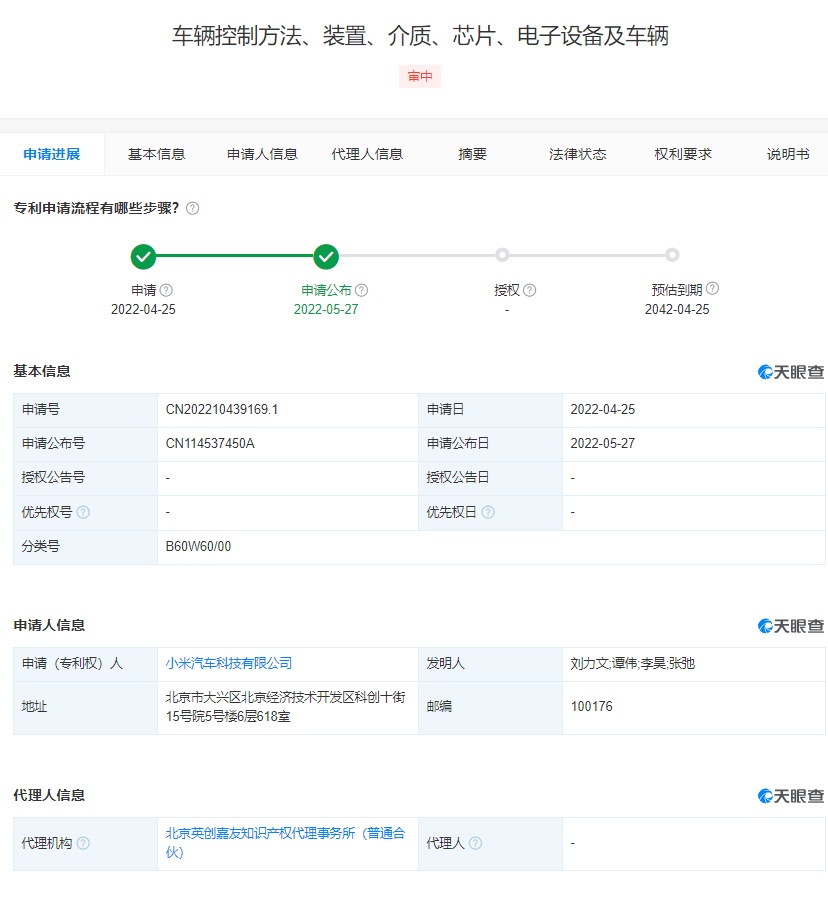Click the 专利申请流程有哪些步骤 question text
This screenshot has height=903, width=828.
(96, 208)
